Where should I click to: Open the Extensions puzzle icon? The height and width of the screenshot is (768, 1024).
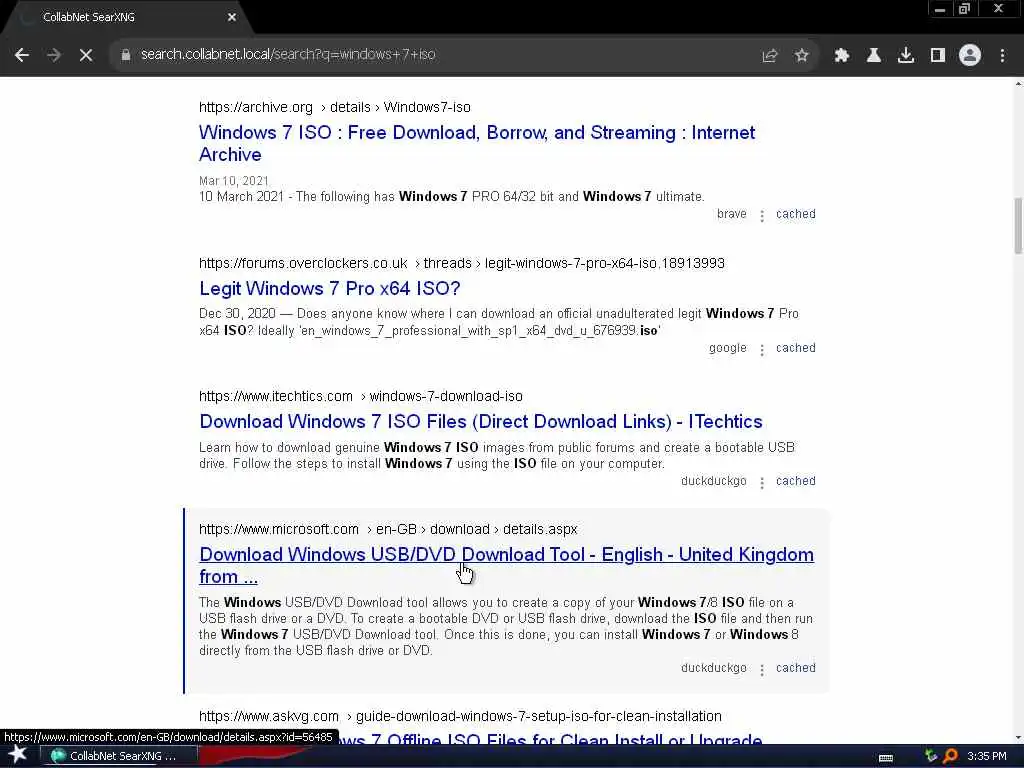pos(842,56)
